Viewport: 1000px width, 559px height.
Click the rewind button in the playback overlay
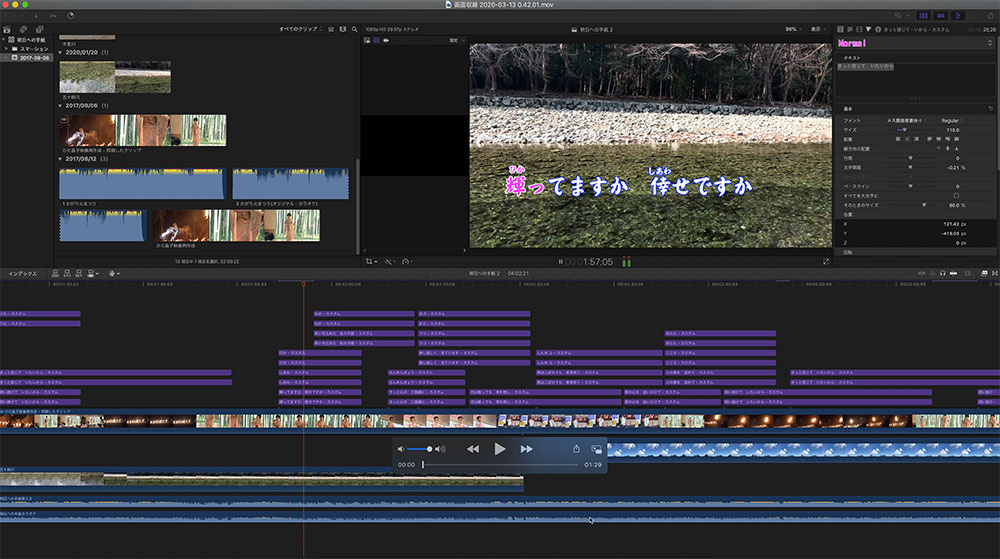pyautogui.click(x=473, y=449)
